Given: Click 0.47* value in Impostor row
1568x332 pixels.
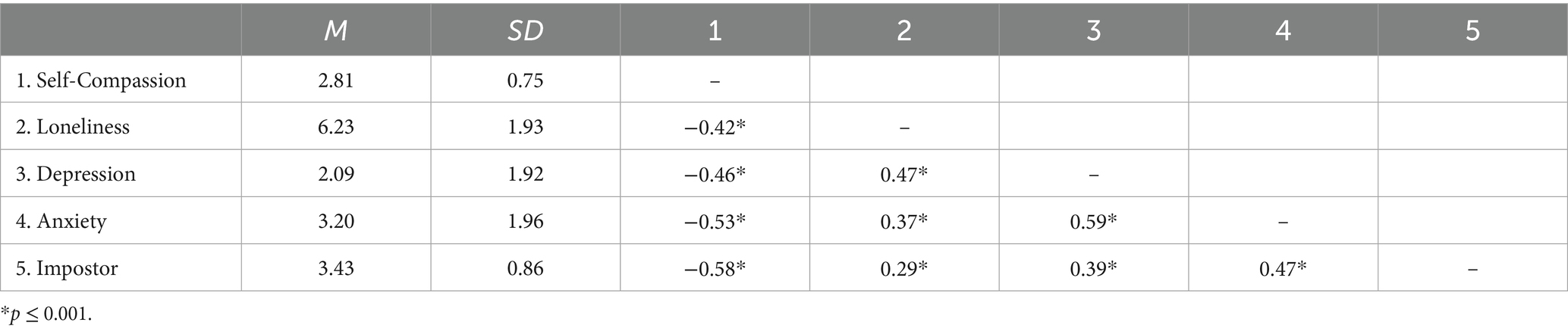Looking at the screenshot, I should point(1283,268).
